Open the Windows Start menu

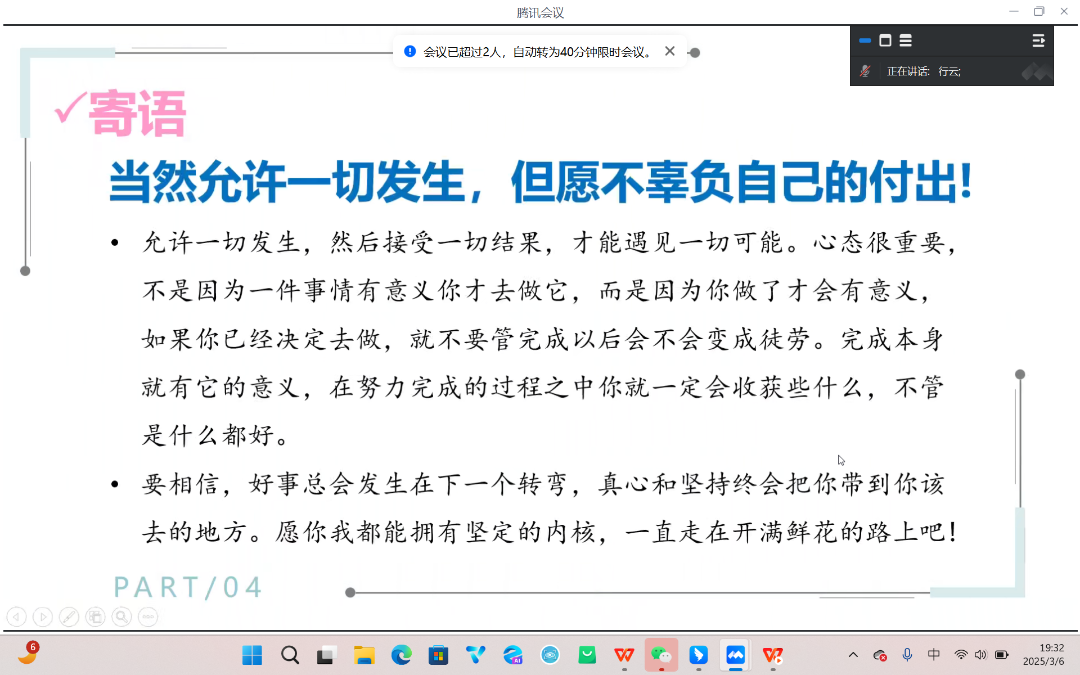point(252,655)
